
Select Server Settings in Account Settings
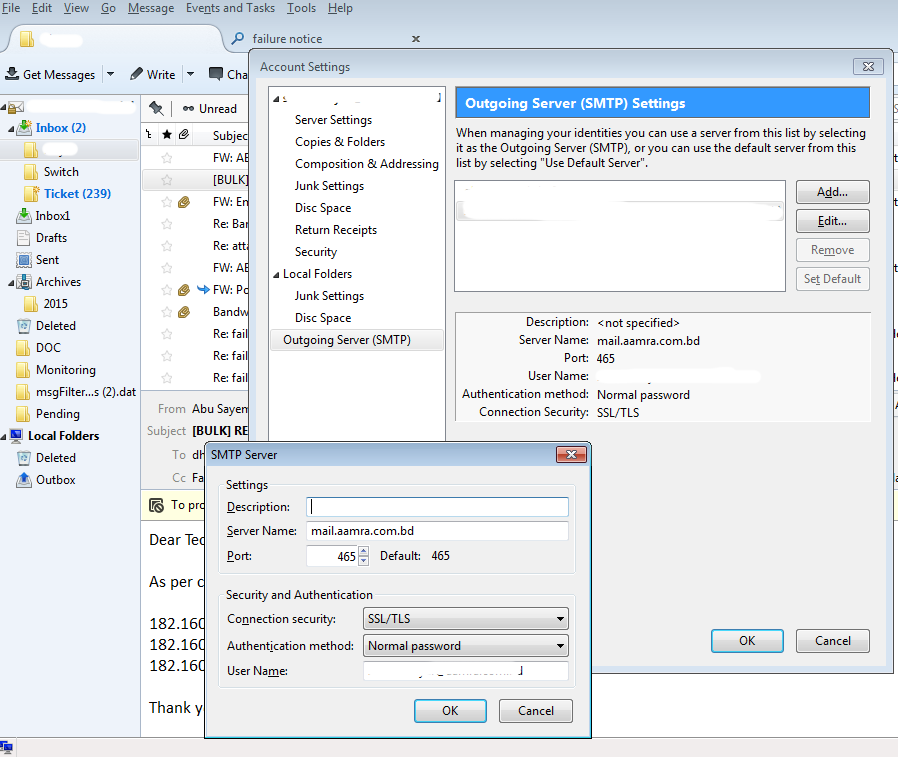(x=333, y=120)
